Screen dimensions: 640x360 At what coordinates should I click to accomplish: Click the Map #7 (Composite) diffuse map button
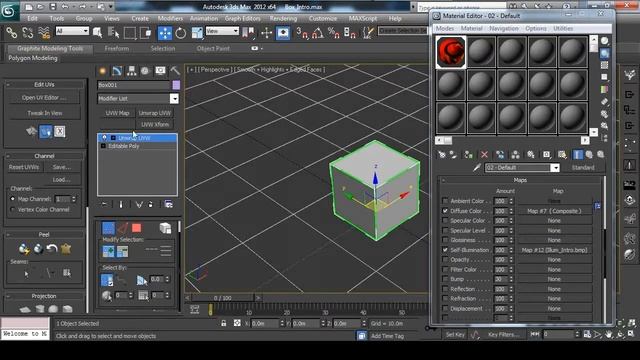coord(554,211)
